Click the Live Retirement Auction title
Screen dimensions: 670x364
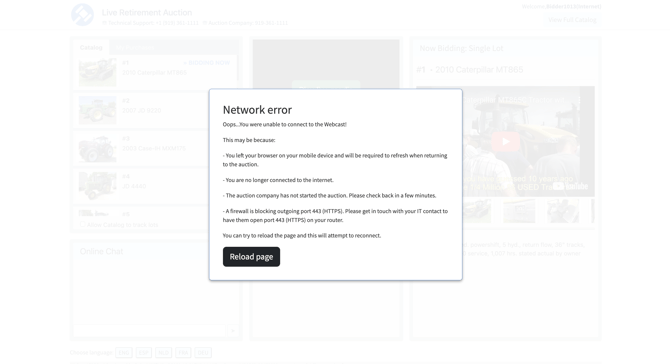pos(147,12)
